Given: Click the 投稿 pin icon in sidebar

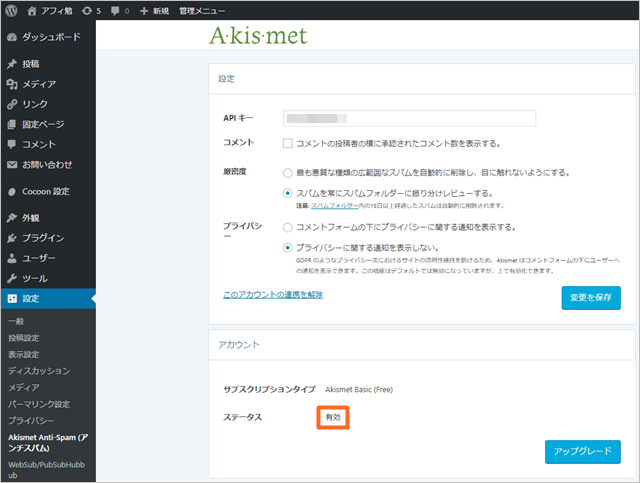Looking at the screenshot, I should pos(12,64).
